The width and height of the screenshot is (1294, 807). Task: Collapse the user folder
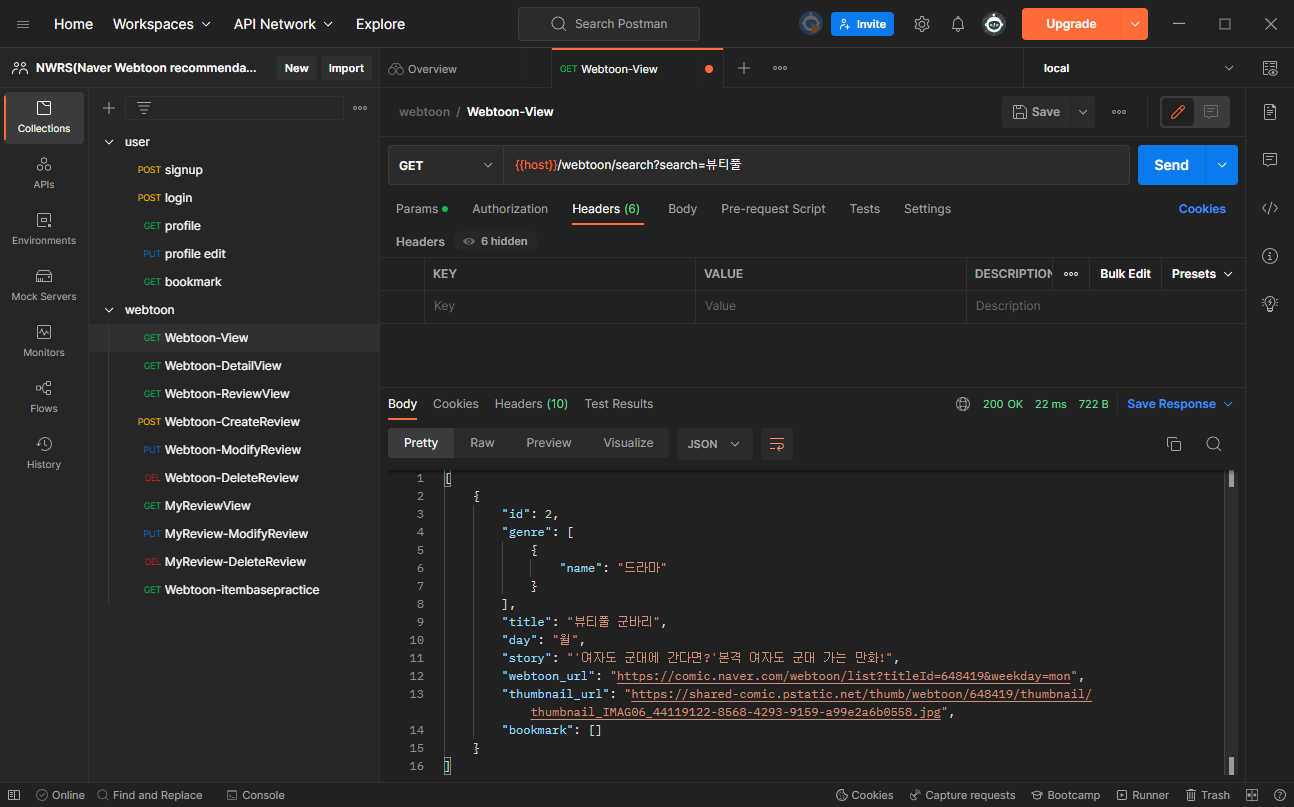pos(109,142)
